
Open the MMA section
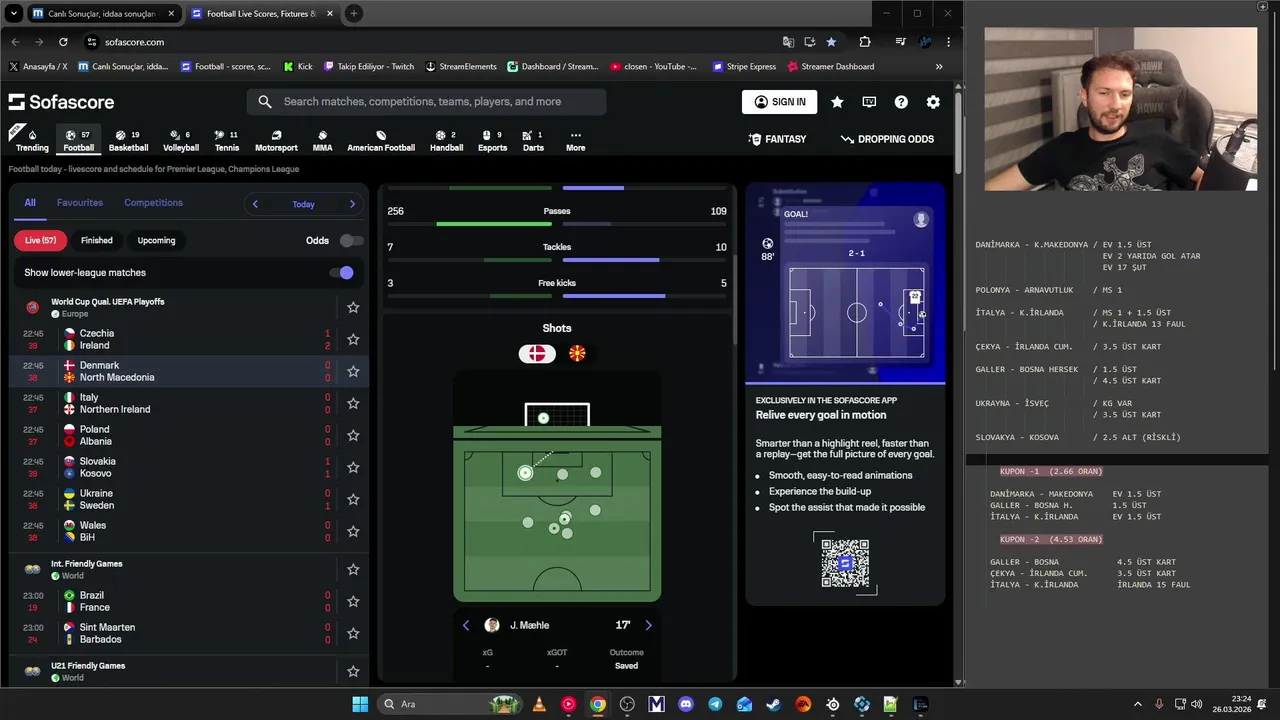point(322,140)
